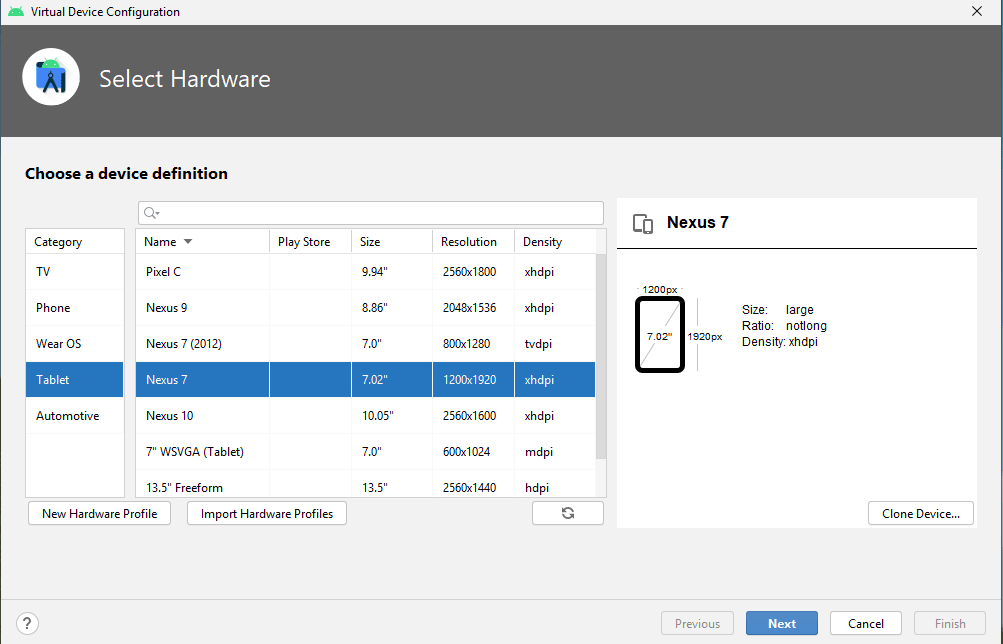The width and height of the screenshot is (1003, 644).
Task: Click the 2048x1536 resolution cell
Action: (x=473, y=308)
